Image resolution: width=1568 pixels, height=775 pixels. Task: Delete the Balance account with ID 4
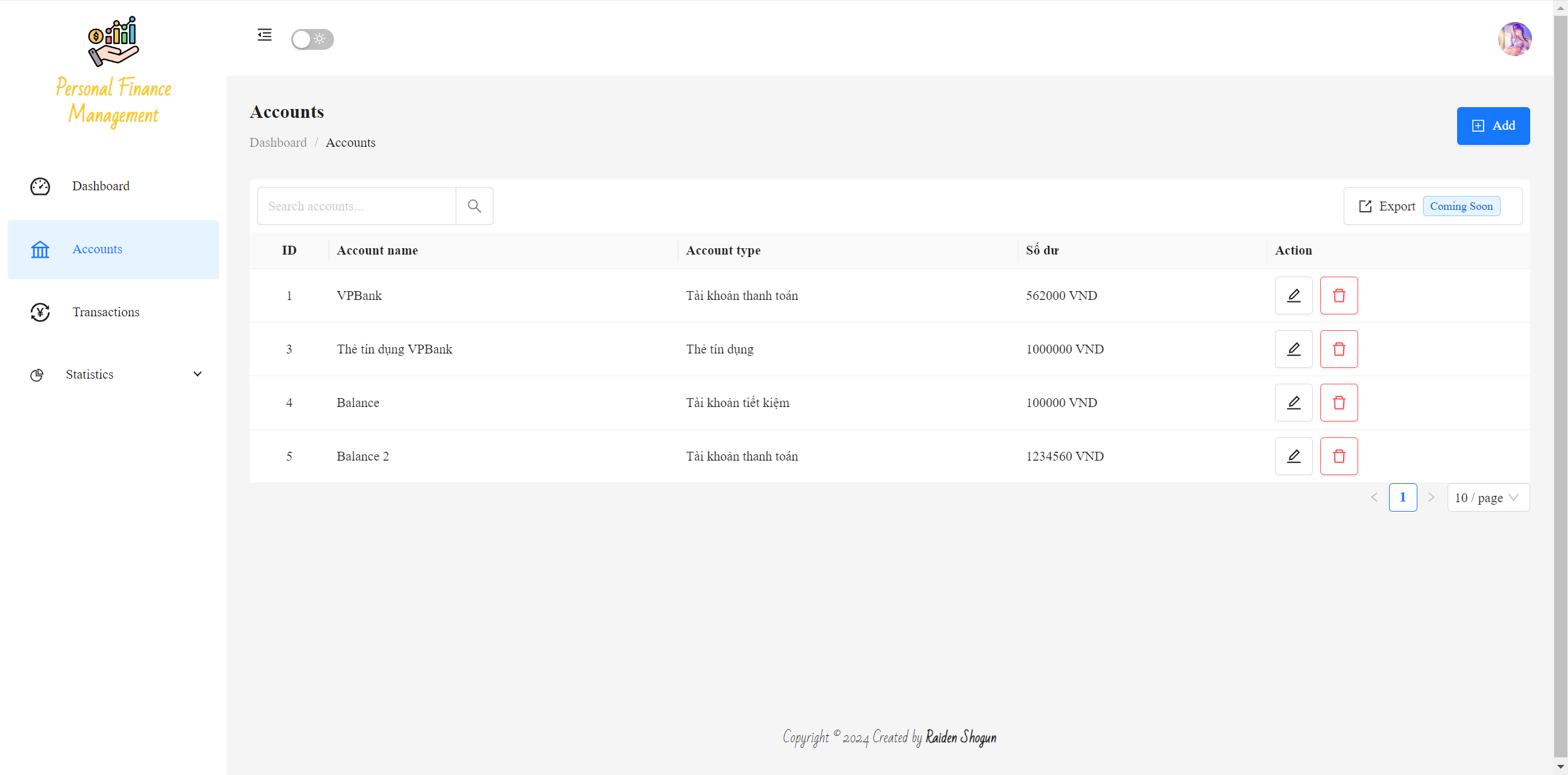1339,403
